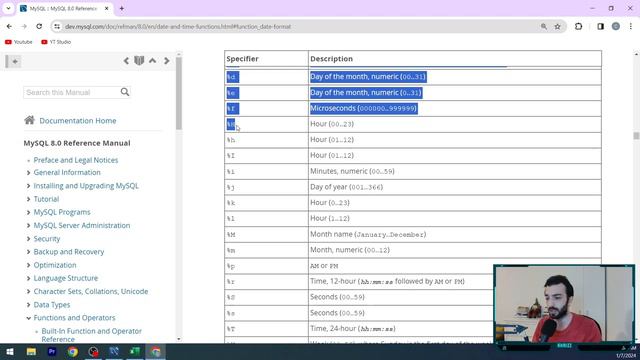640x360 pixels.
Task: Expand Backup and Recovery section
Action: pyautogui.click(x=29, y=252)
